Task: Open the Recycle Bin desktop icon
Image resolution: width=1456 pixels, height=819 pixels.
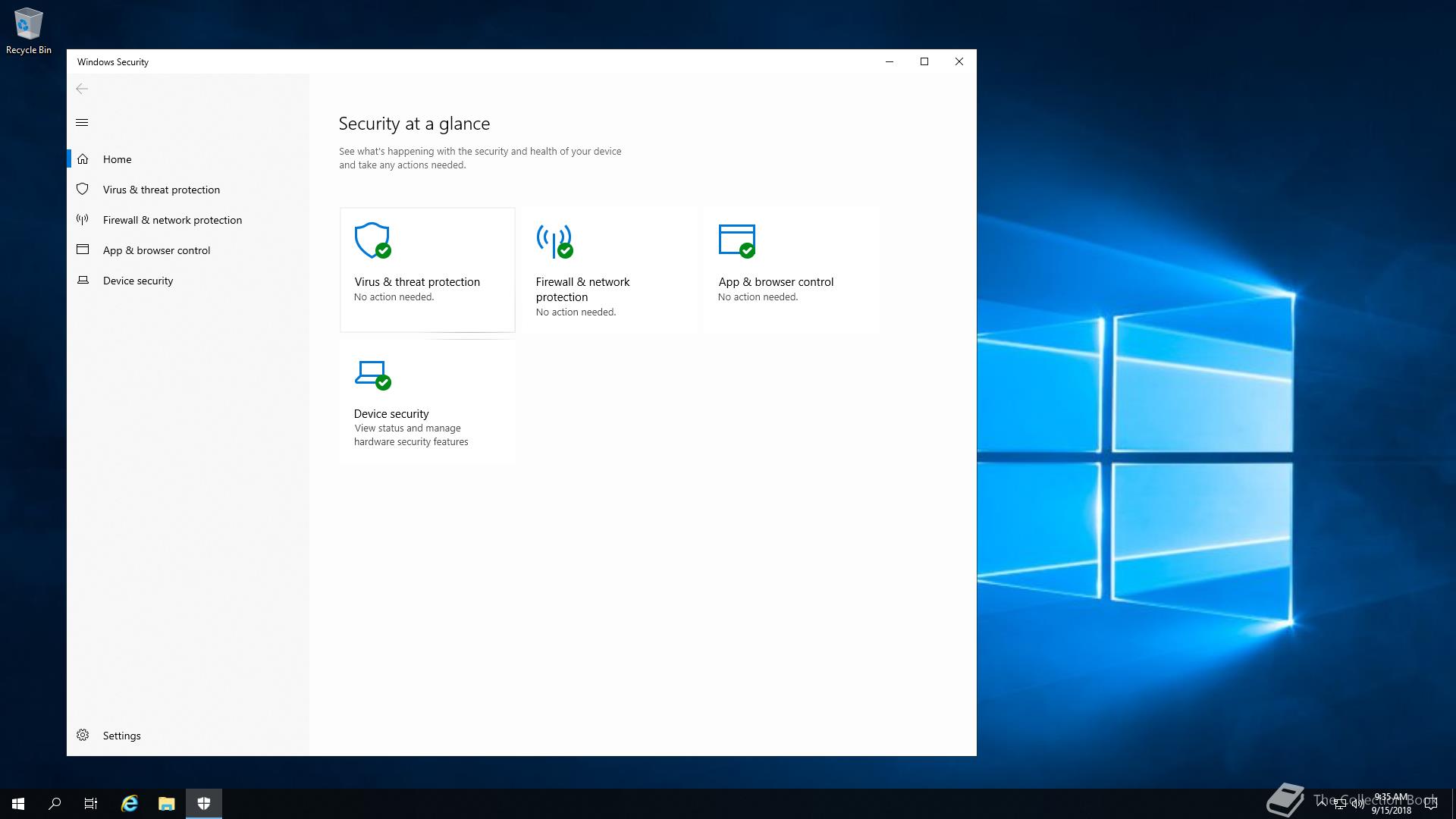Action: tap(29, 30)
